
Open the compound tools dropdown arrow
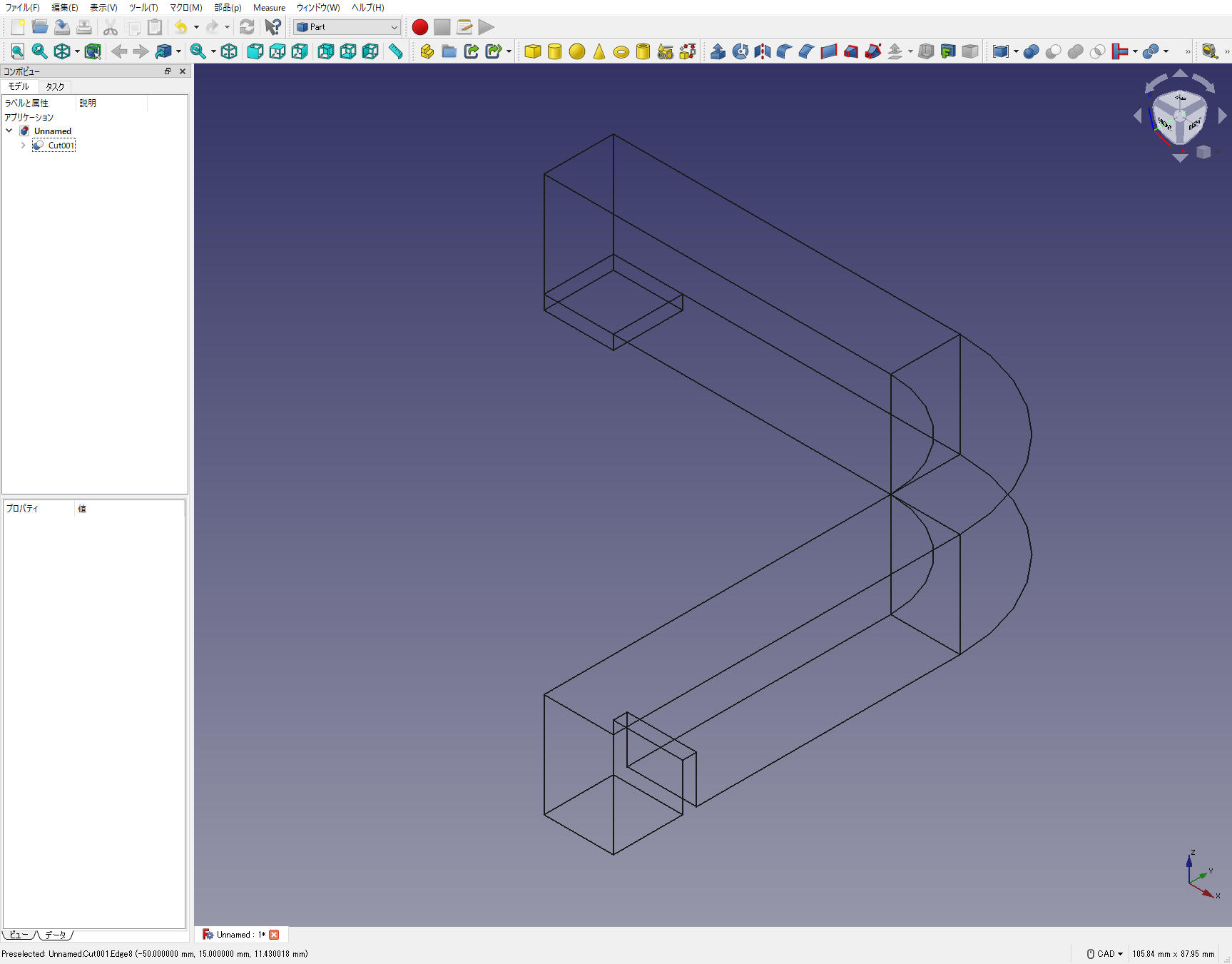tap(1016, 51)
